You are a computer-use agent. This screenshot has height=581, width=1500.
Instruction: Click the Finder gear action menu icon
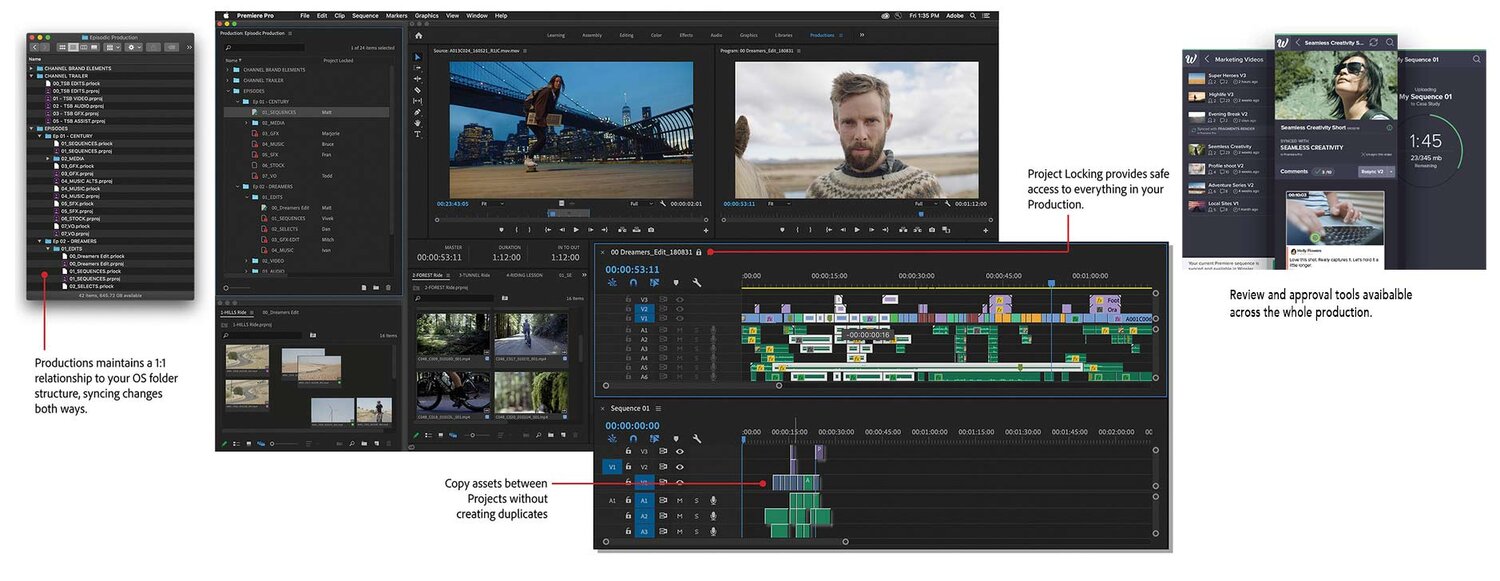[131, 47]
